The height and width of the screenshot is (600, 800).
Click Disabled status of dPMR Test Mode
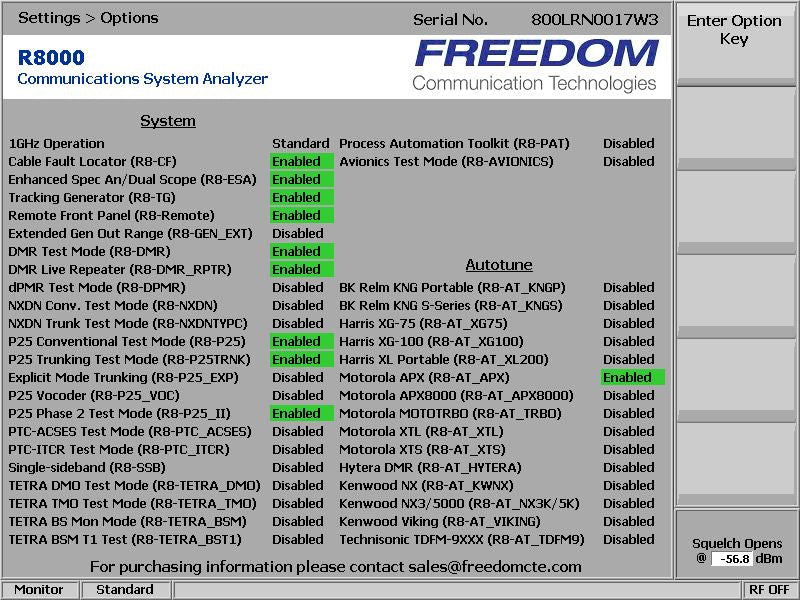(x=298, y=287)
